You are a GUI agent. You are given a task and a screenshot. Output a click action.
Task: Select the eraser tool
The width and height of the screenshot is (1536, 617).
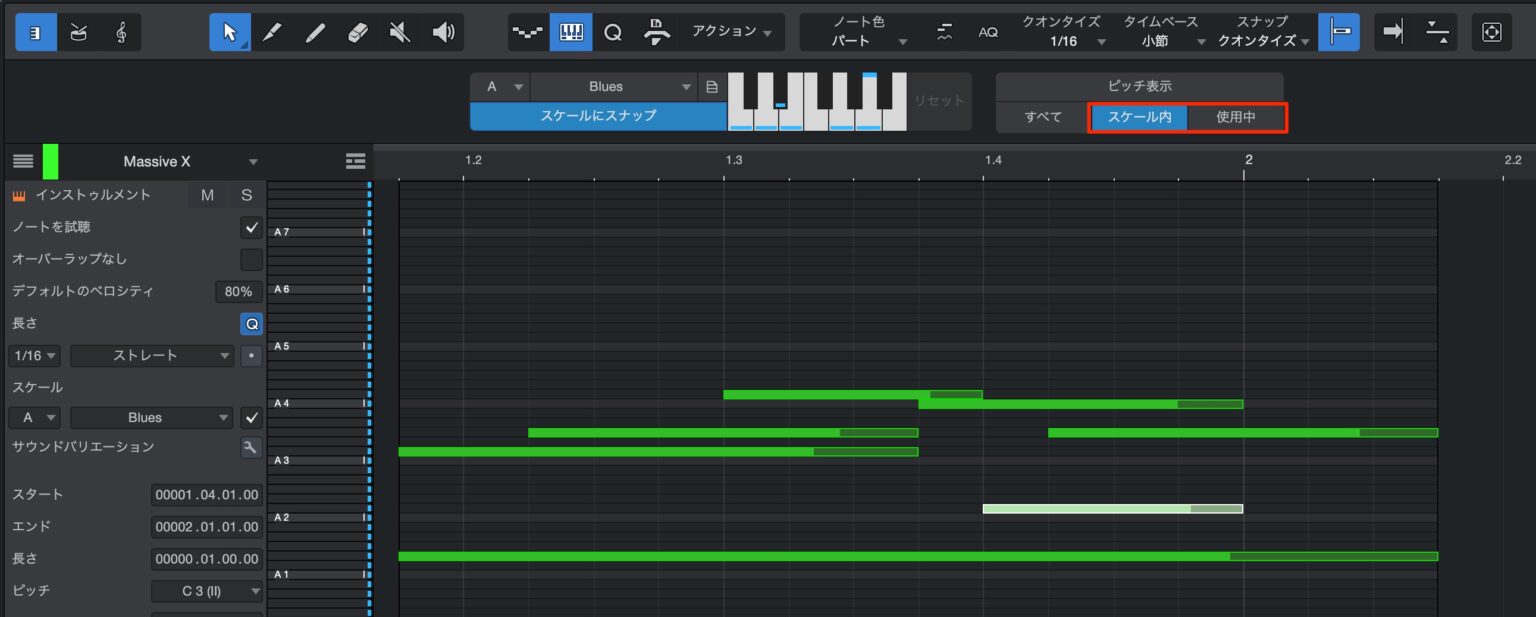(356, 31)
